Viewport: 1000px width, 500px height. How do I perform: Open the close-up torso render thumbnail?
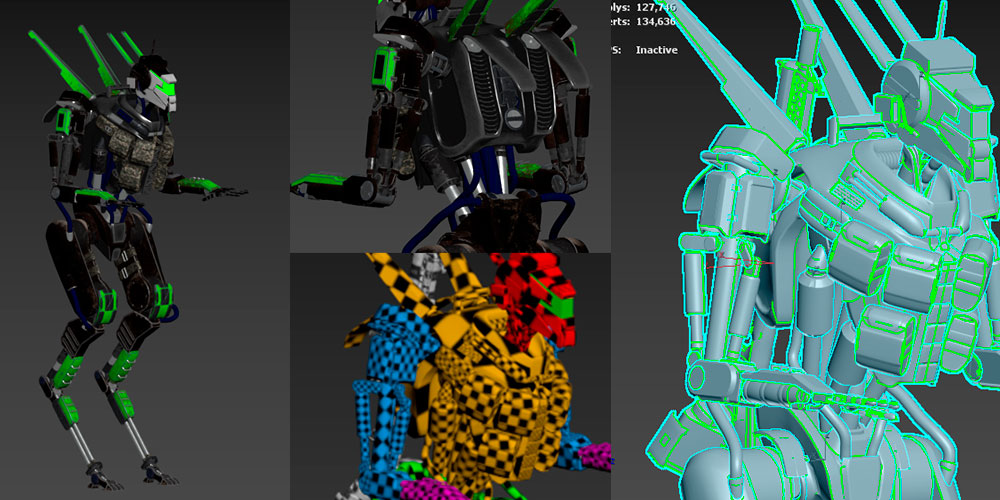click(x=450, y=125)
